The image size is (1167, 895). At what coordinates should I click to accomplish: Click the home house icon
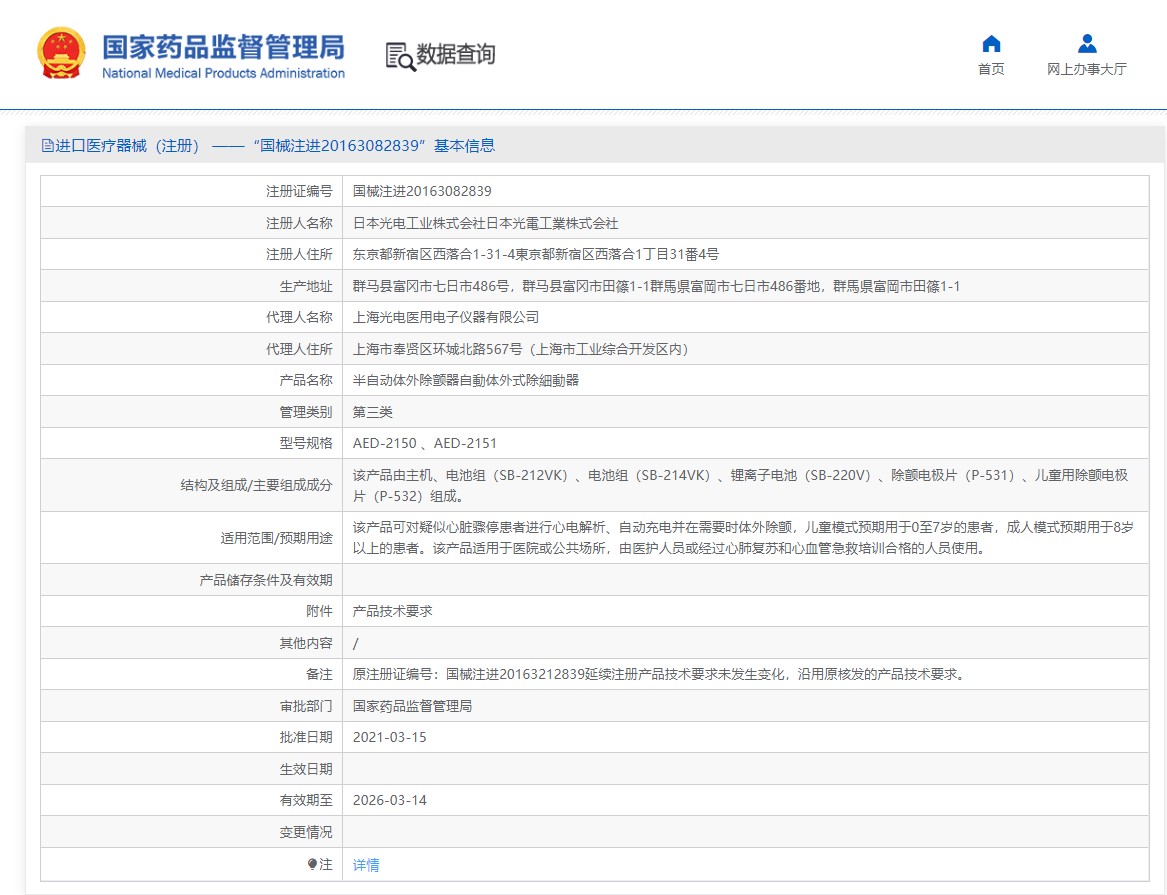(991, 44)
